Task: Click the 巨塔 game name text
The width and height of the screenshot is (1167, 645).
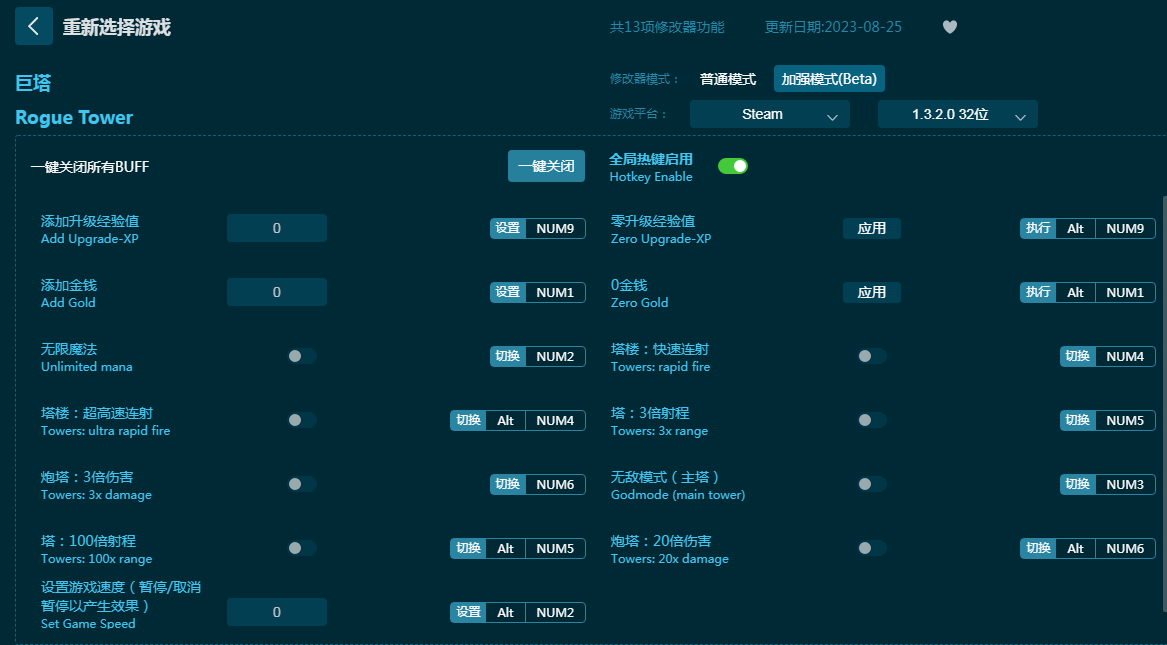Action: [x=33, y=83]
